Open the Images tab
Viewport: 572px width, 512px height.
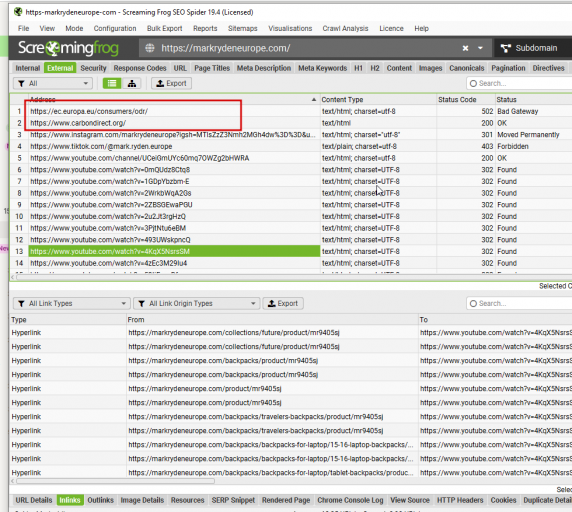(x=430, y=68)
